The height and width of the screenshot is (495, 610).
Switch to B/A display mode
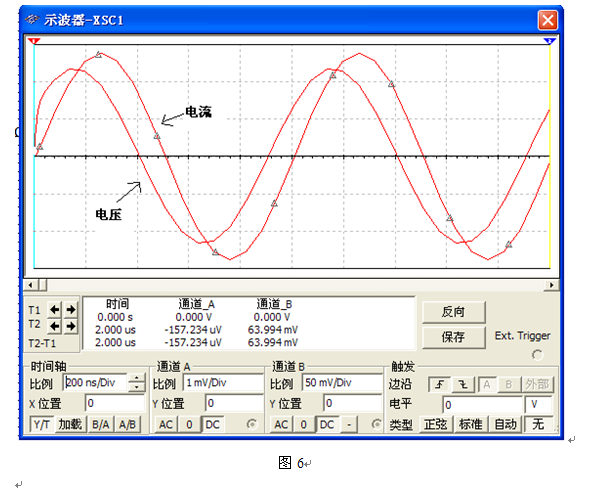[101, 425]
